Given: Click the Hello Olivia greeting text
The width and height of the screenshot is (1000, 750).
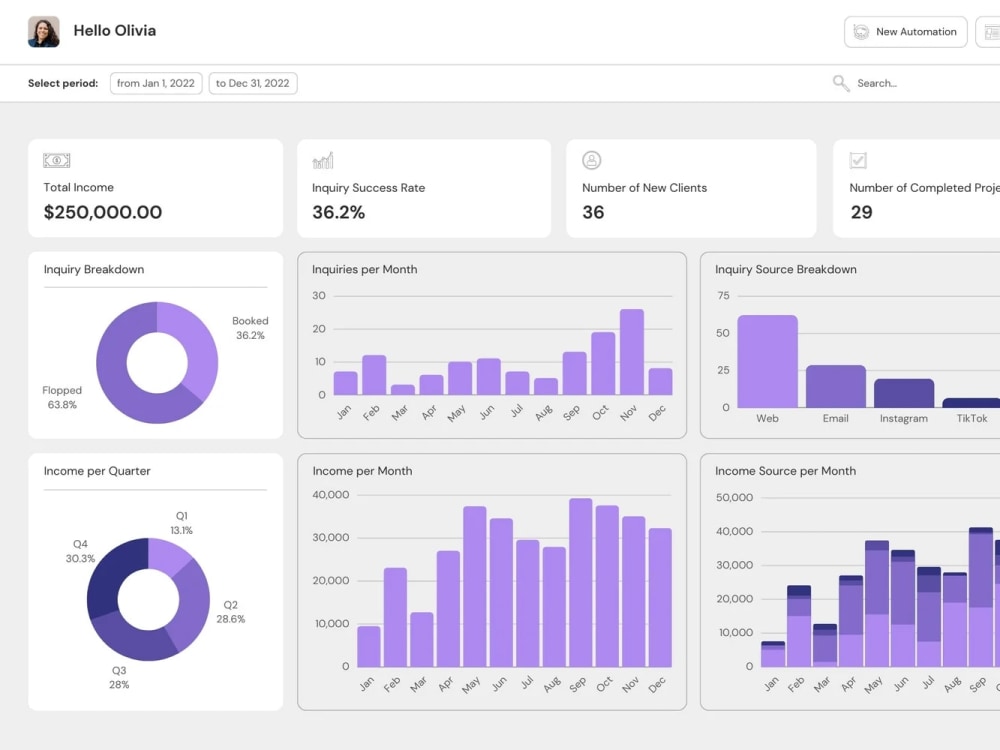Looking at the screenshot, I should (115, 31).
